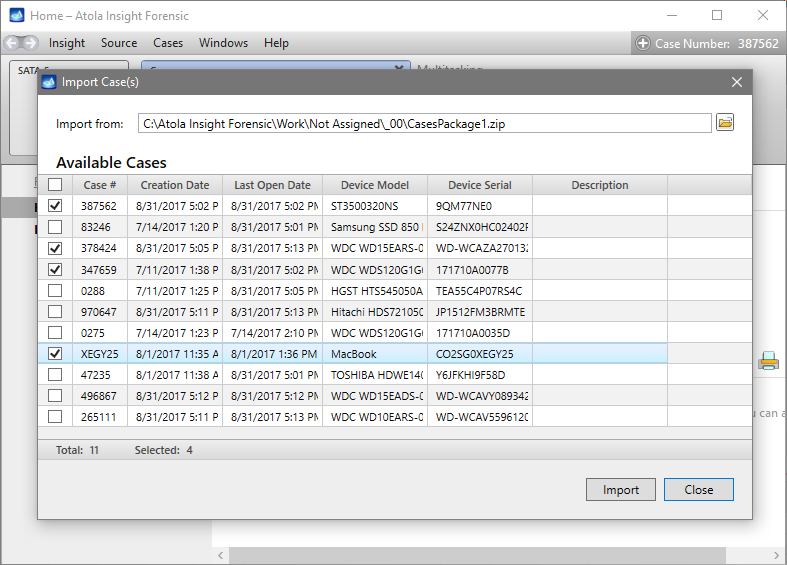Viewport: 787px width, 565px height.
Task: Open the Cases menu
Action: 168,43
